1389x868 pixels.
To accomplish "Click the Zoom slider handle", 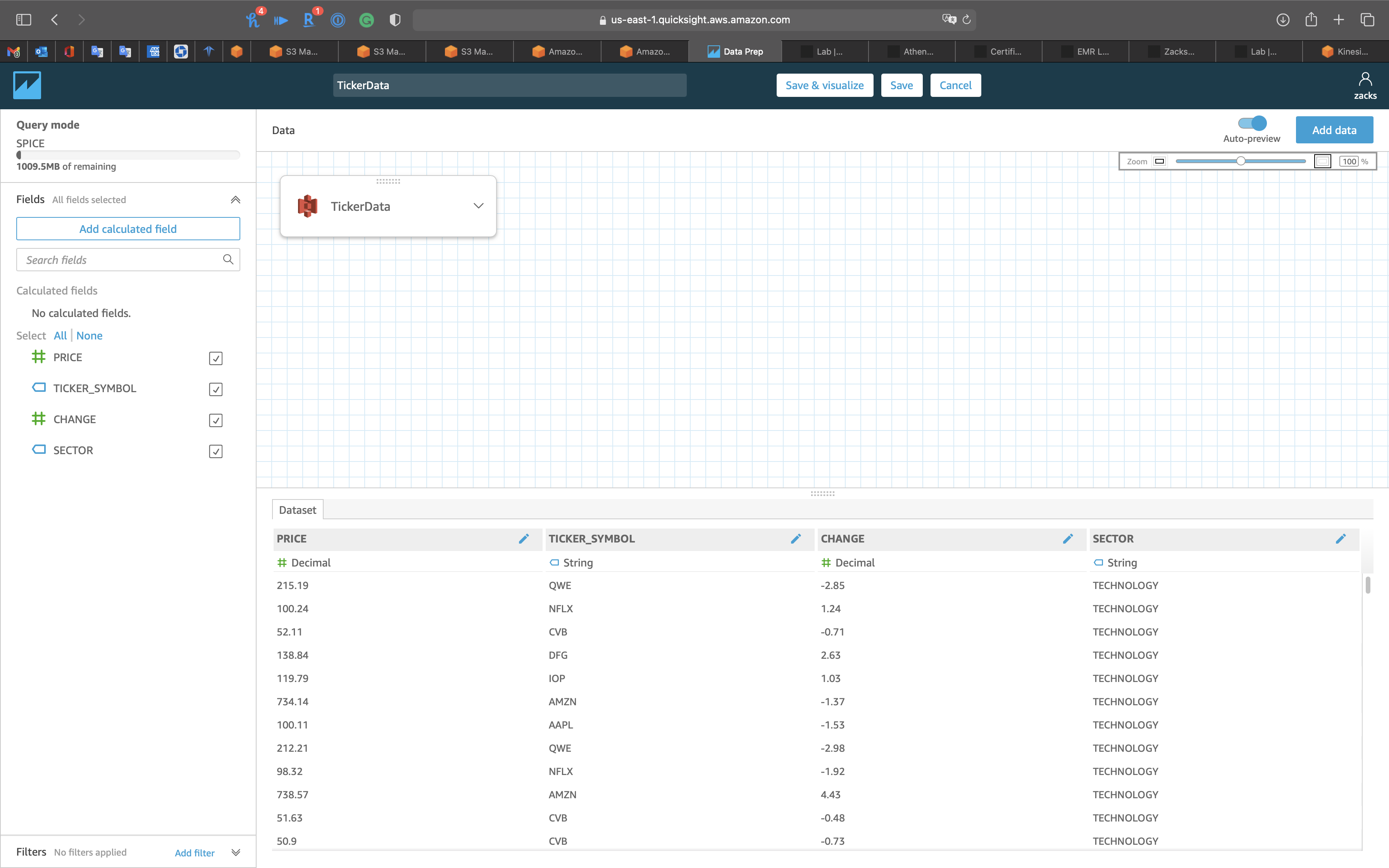I will coord(1240,161).
